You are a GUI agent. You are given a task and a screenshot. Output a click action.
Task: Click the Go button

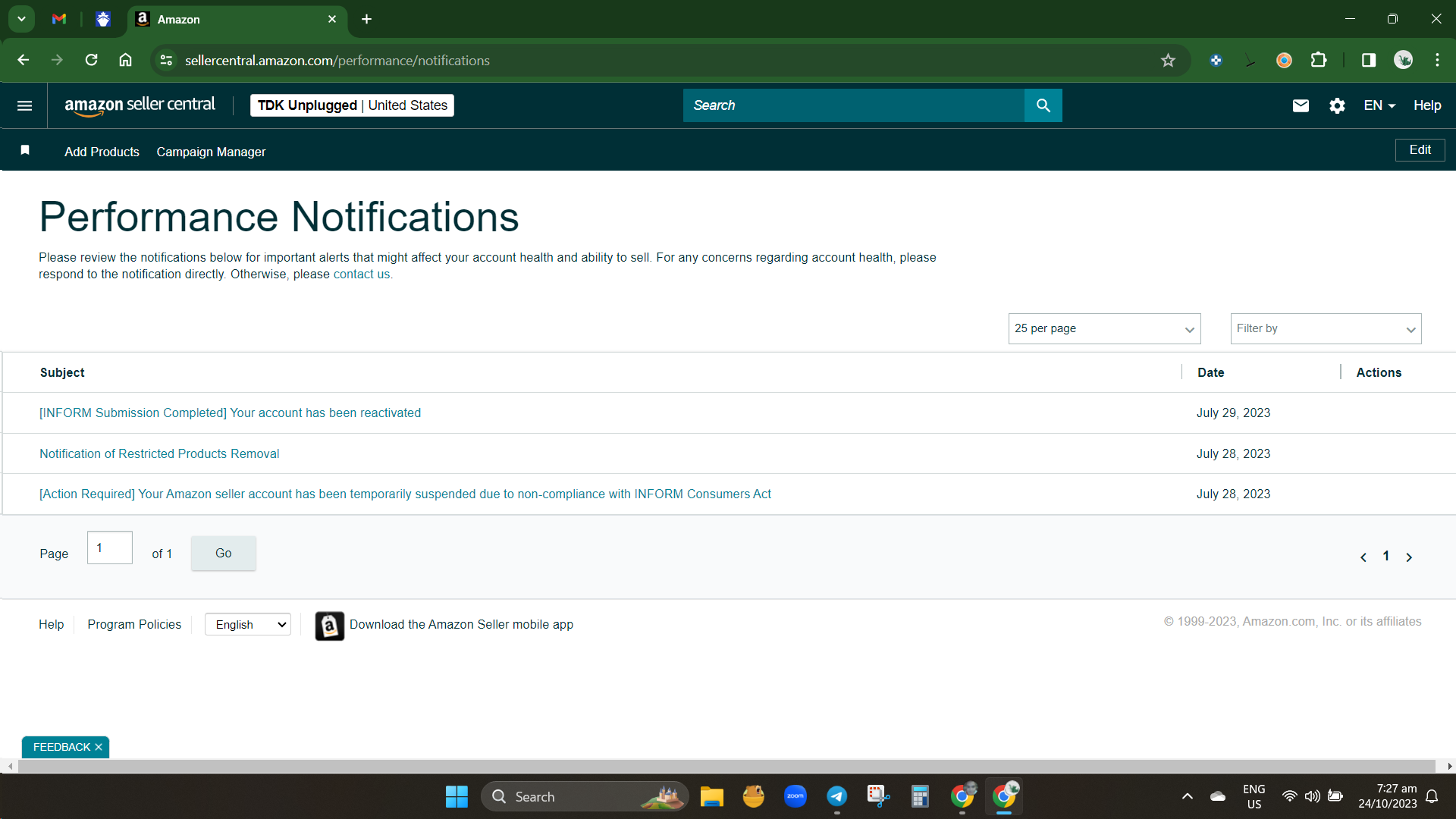click(x=223, y=554)
